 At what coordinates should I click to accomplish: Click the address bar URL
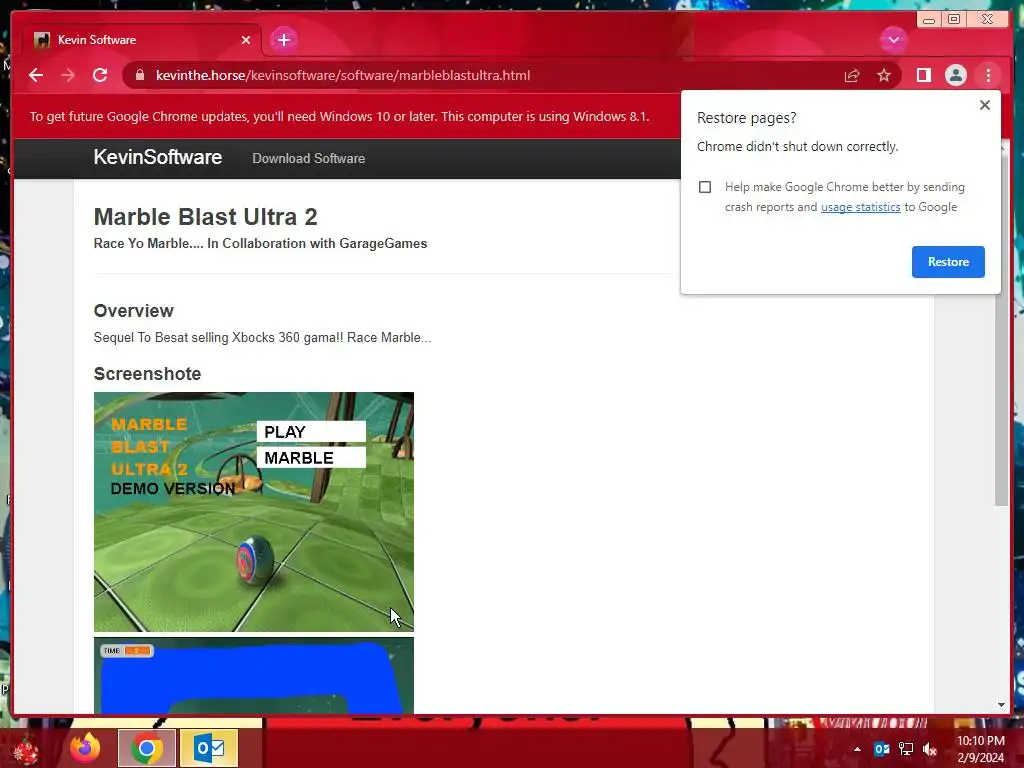coord(343,75)
